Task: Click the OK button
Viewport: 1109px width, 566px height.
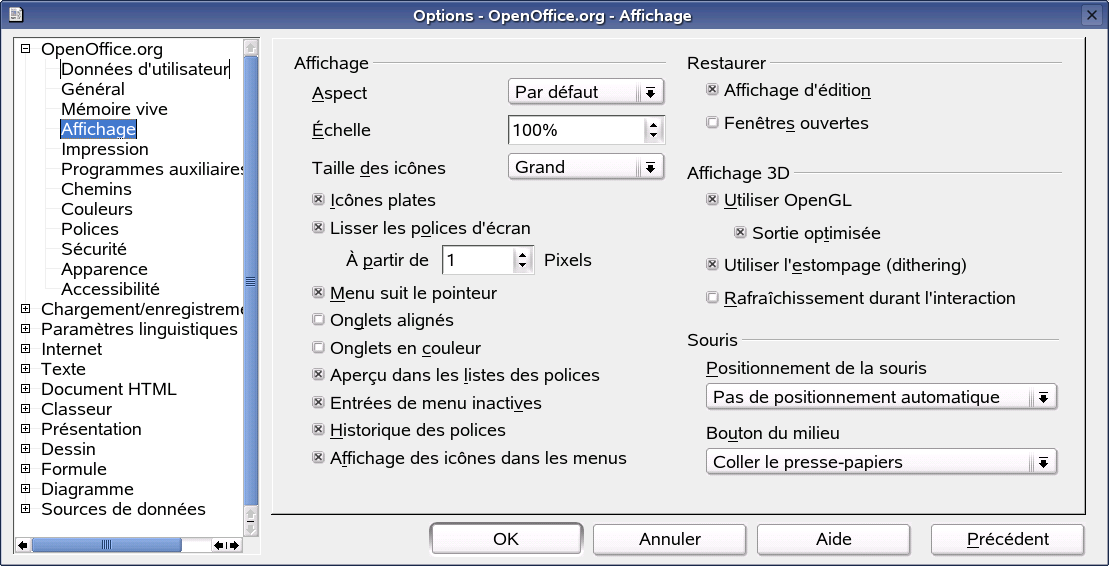Action: (x=506, y=539)
